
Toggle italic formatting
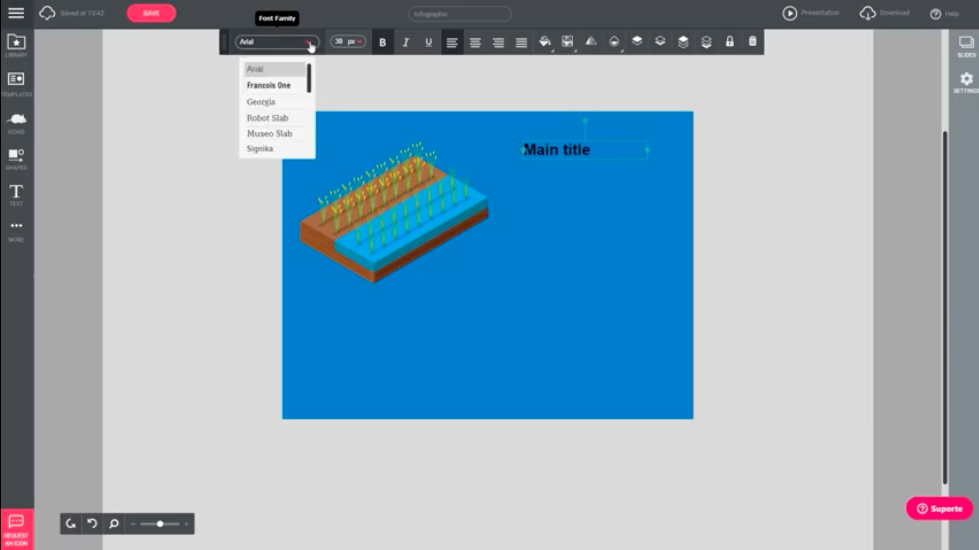coord(406,42)
